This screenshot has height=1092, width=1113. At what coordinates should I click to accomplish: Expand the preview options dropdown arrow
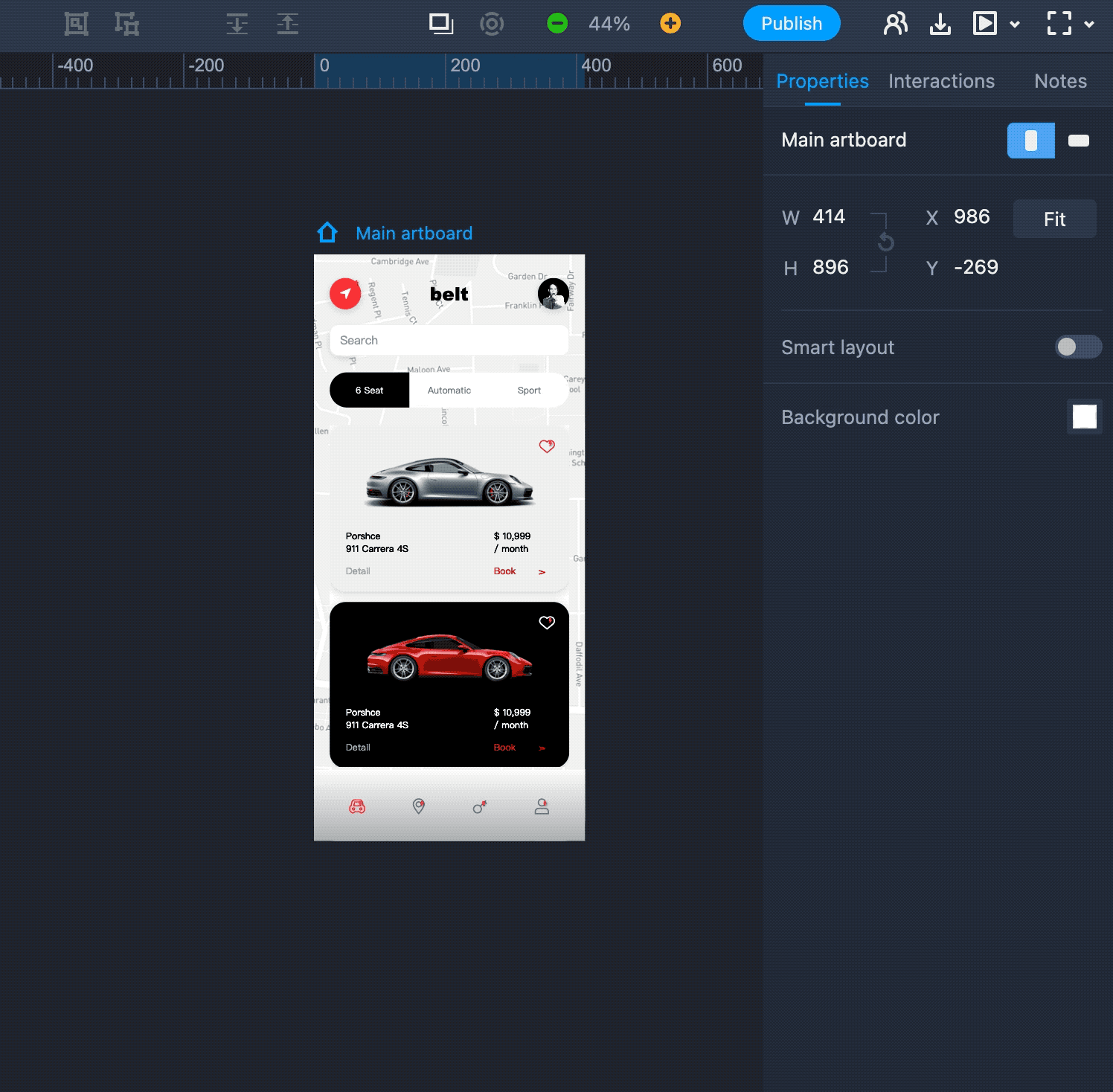point(1015,24)
